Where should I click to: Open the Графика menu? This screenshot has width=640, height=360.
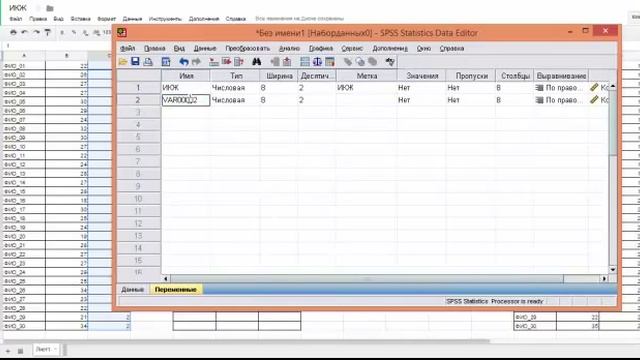pos(321,48)
